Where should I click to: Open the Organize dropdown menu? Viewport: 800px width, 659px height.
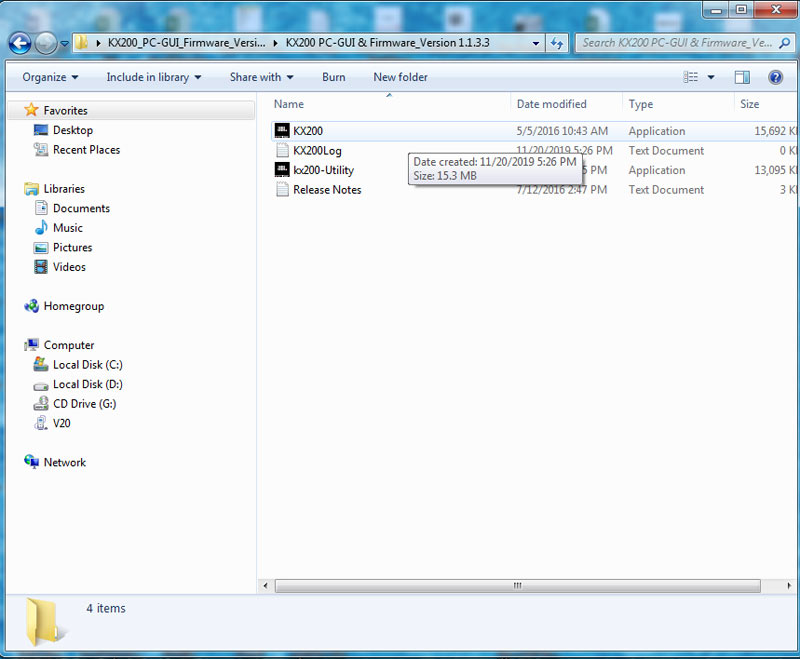(x=50, y=77)
